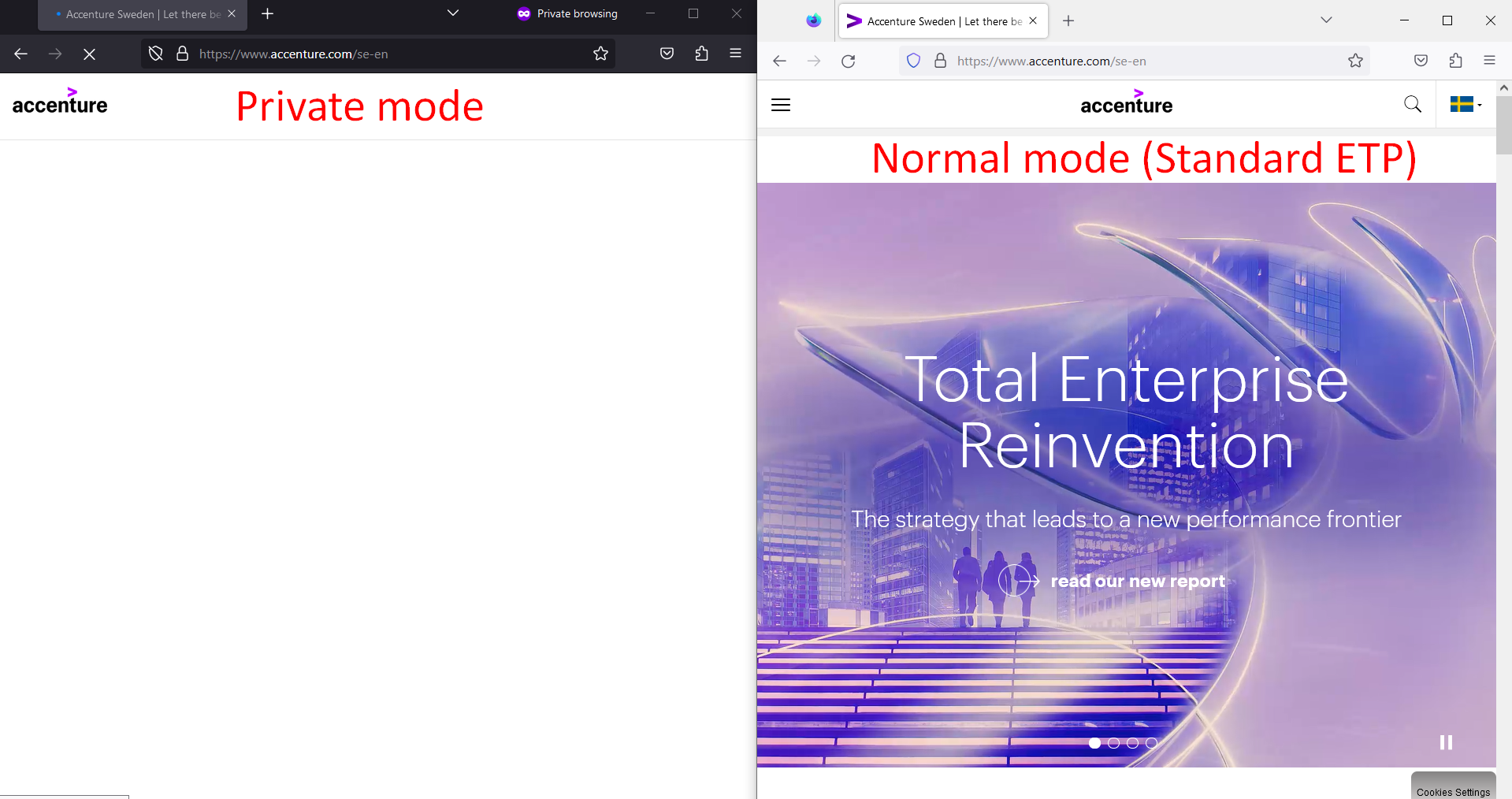Open Extensions puzzle icon in private window
Screen dimensions: 1512x799
(701, 54)
